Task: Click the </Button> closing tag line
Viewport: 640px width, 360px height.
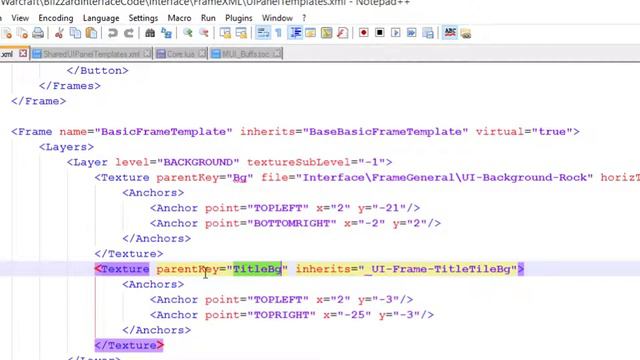Action: point(98,71)
